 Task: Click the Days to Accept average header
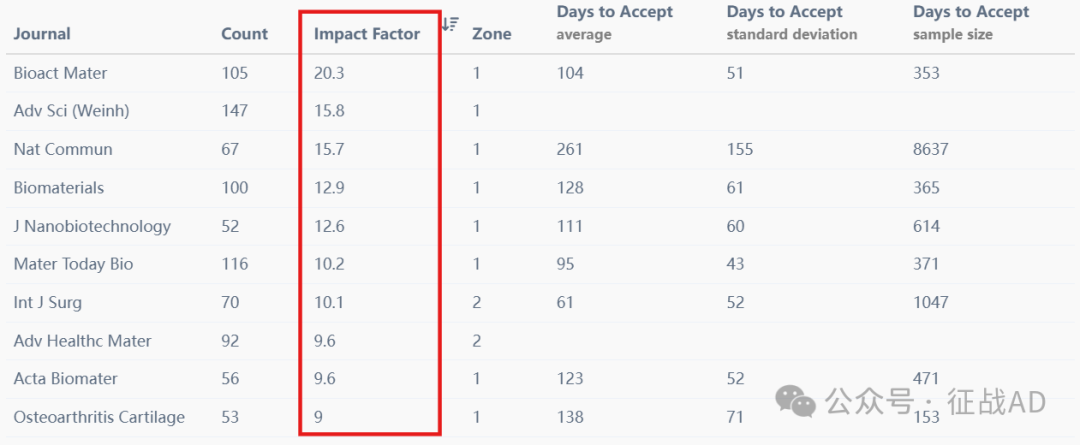pyautogui.click(x=615, y=23)
